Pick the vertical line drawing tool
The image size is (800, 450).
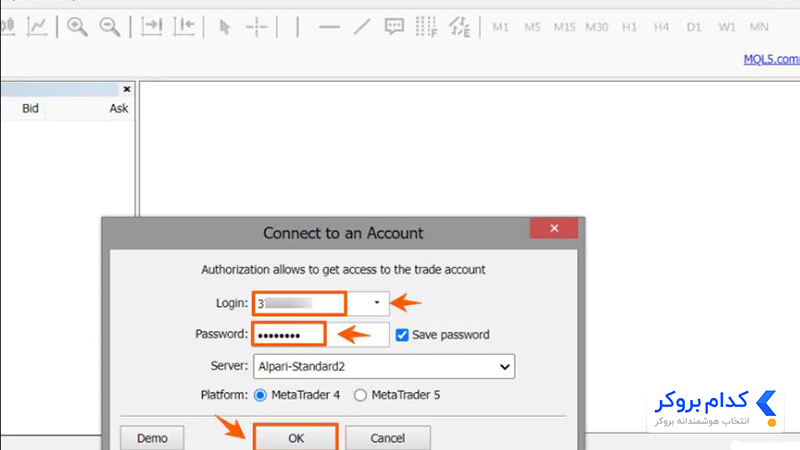coord(297,27)
